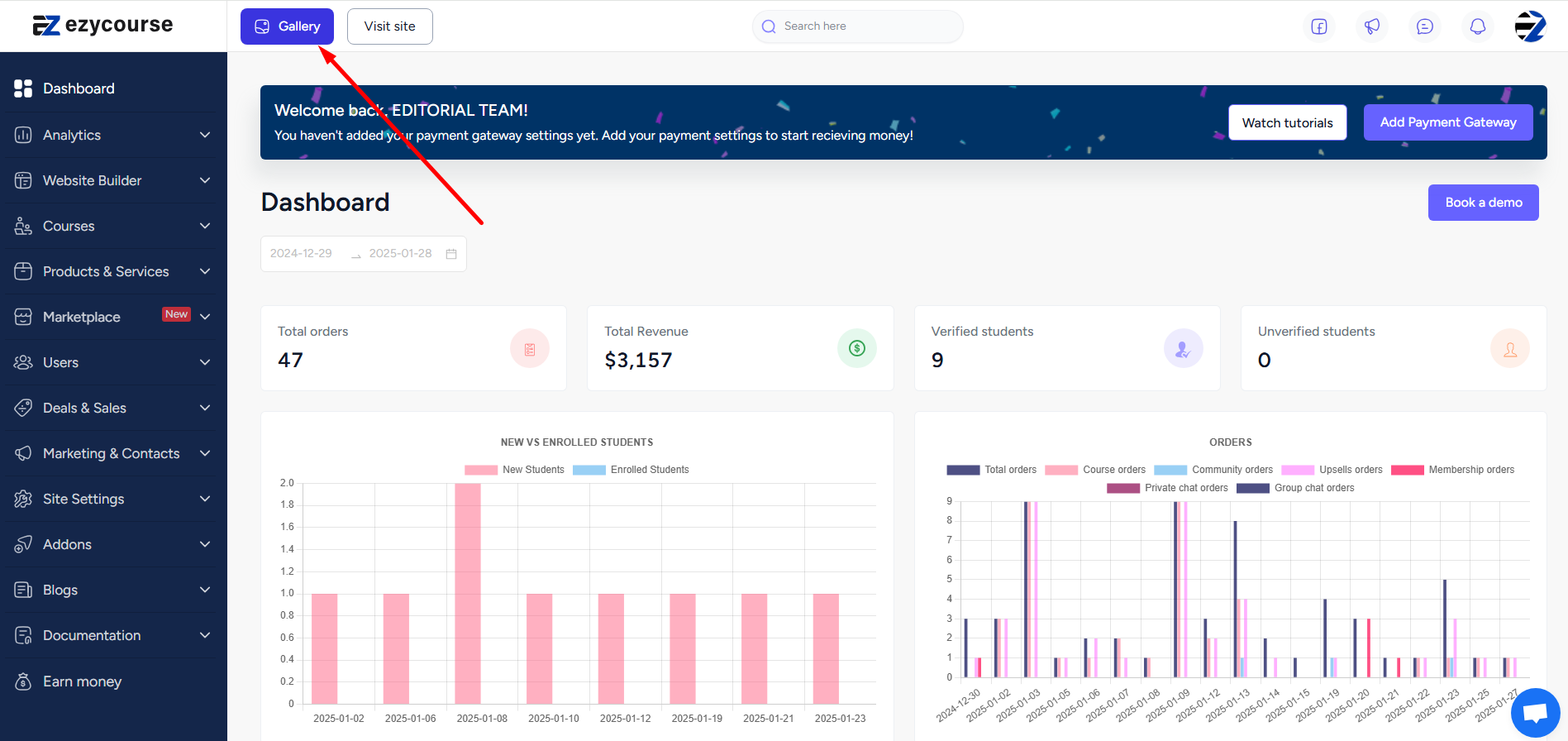Click the Site Settings gear icon
Viewport: 1568px width, 741px height.
coord(23,499)
